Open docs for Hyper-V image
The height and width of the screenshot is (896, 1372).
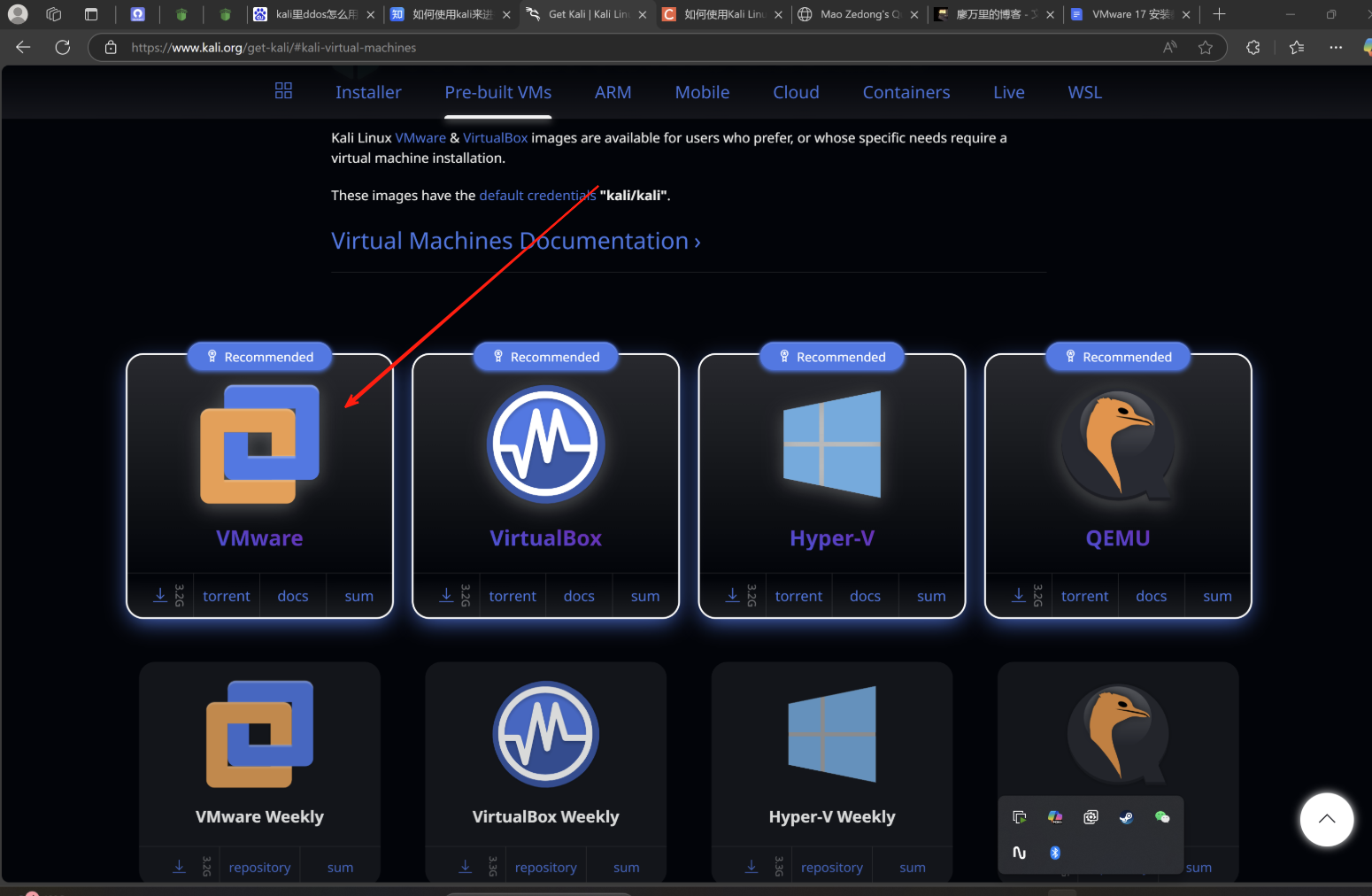pyautogui.click(x=866, y=597)
